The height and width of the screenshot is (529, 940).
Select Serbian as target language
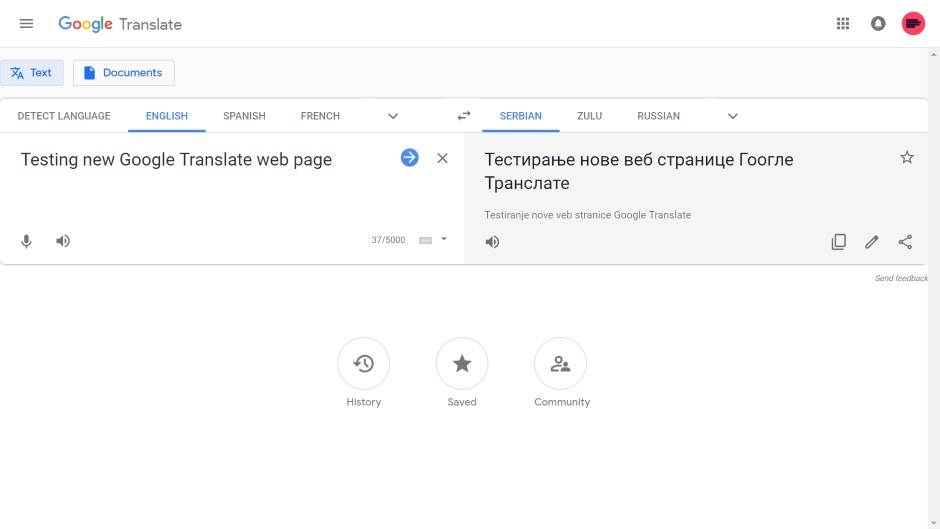coord(520,116)
